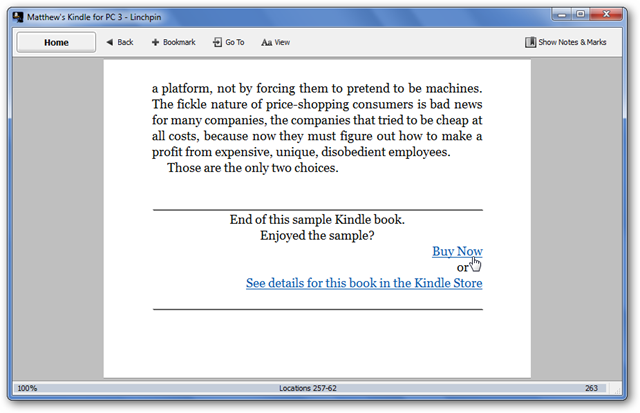Open the Aa View font options
Viewport: 640px width, 413px height.
tap(276, 42)
